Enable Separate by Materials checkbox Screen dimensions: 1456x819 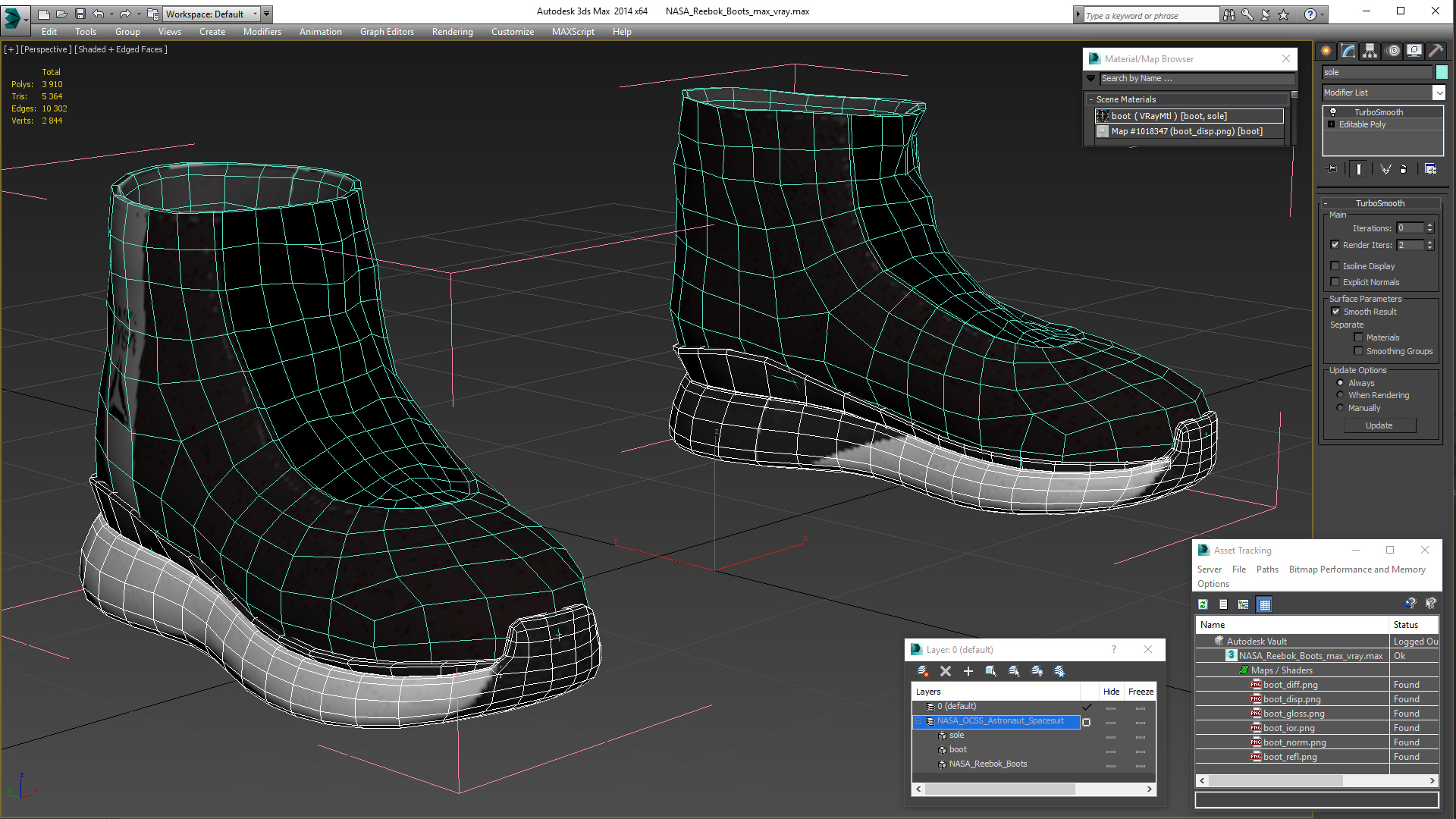pos(1359,337)
